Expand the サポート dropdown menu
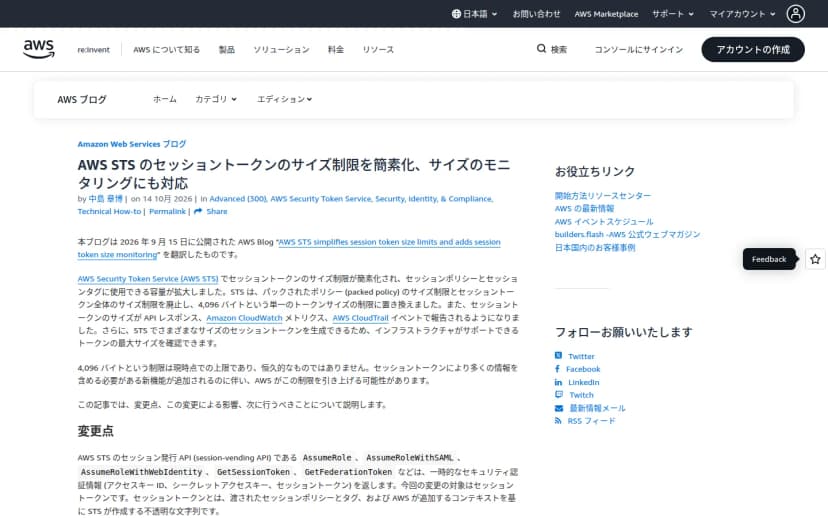Screen dimensions: 828x518 pos(673,14)
